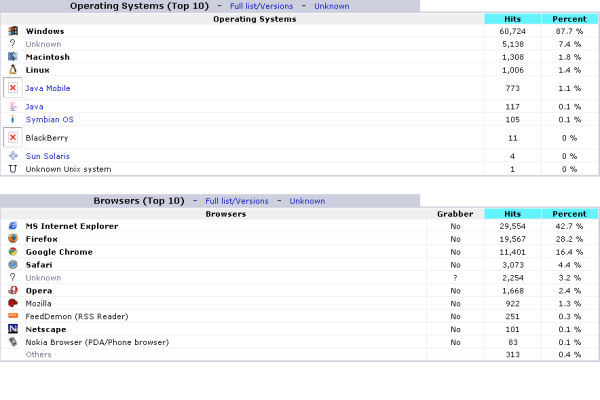Screen dimensions: 600x400
Task: Click the FeedDemon RSS Reader icon
Action: tap(13, 316)
